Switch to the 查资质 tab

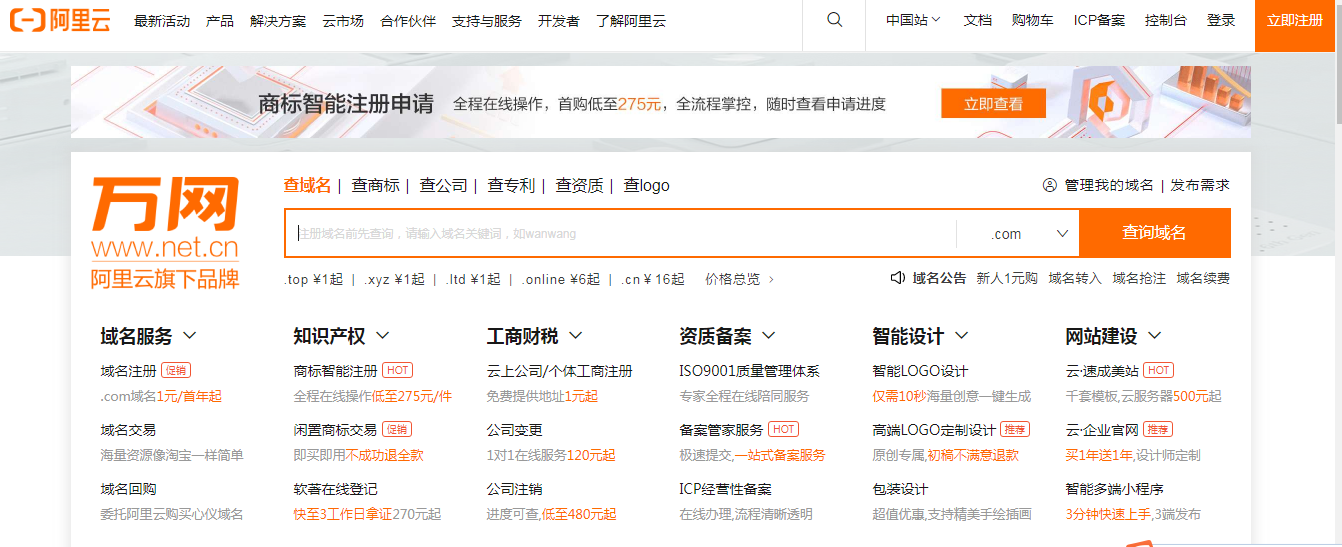click(579, 185)
